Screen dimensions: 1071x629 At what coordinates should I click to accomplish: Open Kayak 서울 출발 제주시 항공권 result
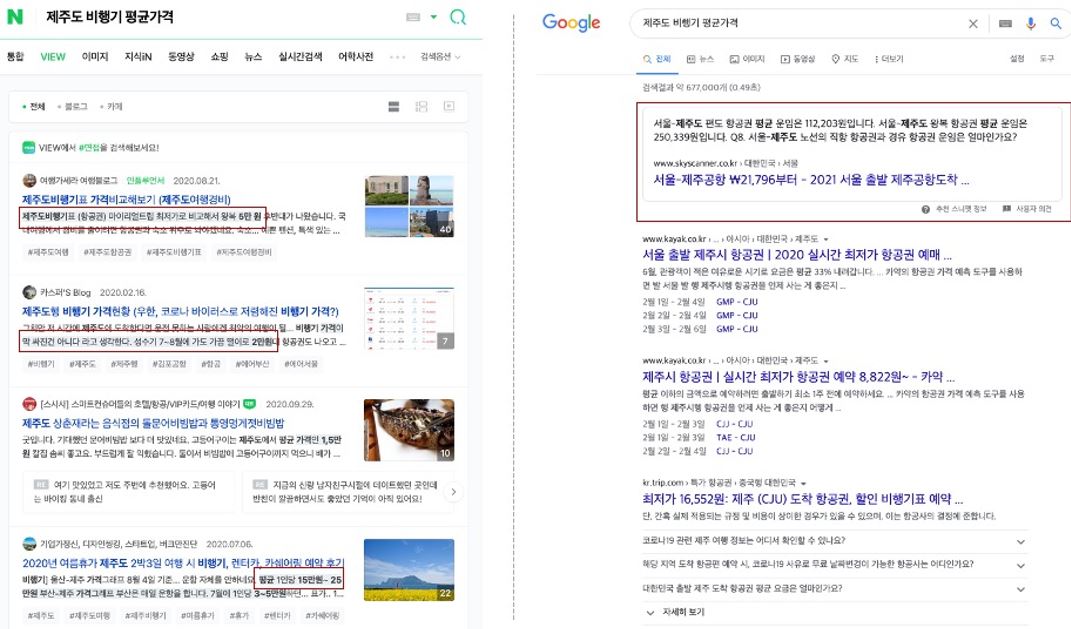point(796,255)
